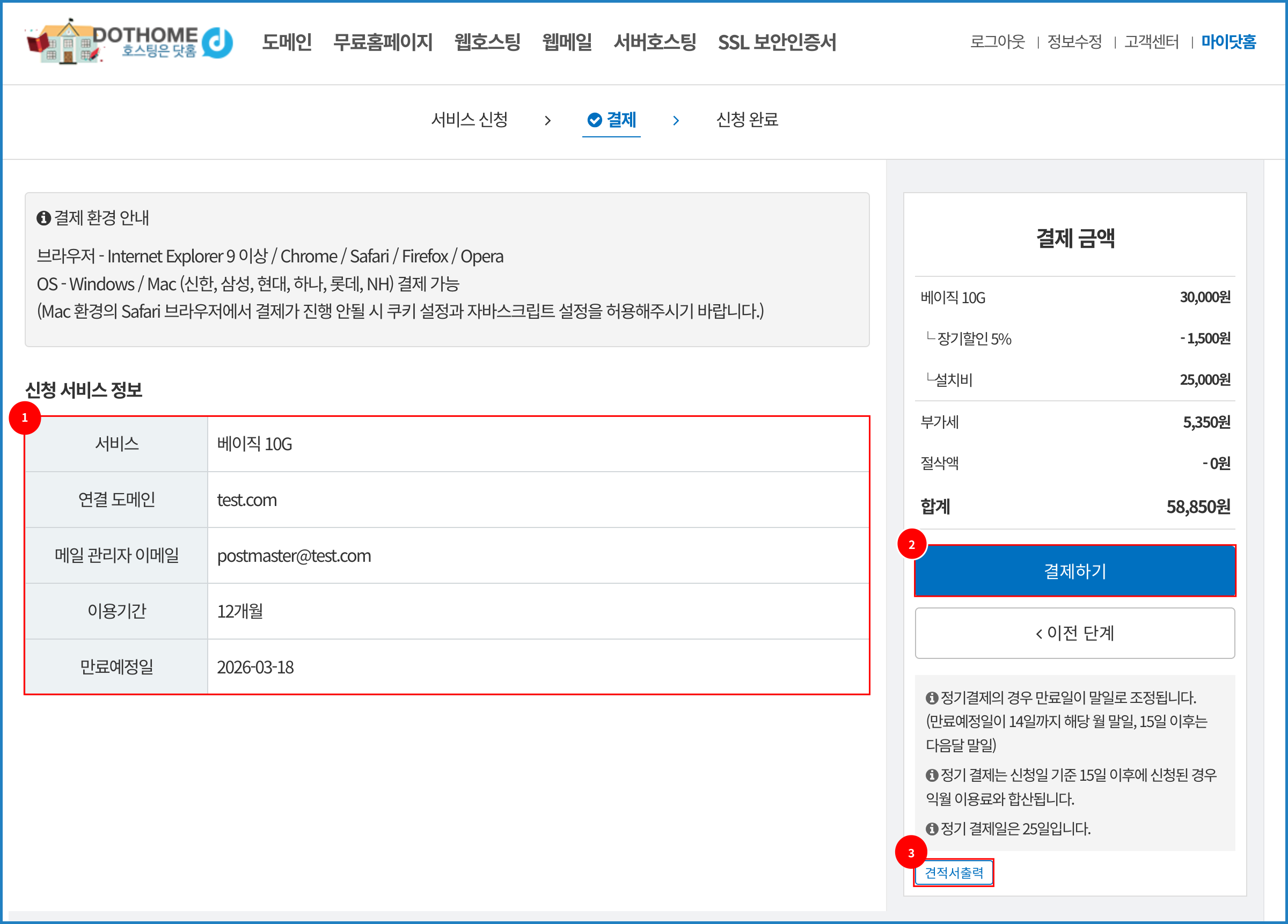Open the 도메인 menu
This screenshot has width=1288, height=924.
coord(287,42)
